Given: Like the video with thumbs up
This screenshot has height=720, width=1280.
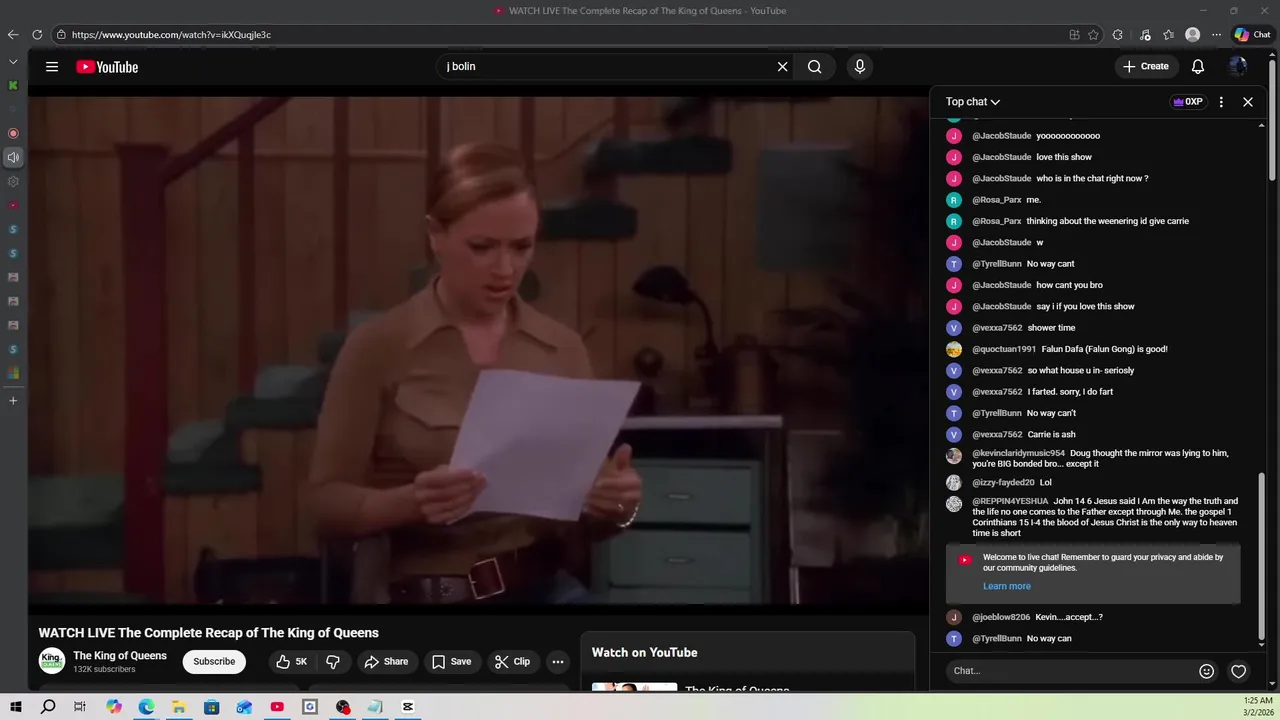Looking at the screenshot, I should coord(292,661).
